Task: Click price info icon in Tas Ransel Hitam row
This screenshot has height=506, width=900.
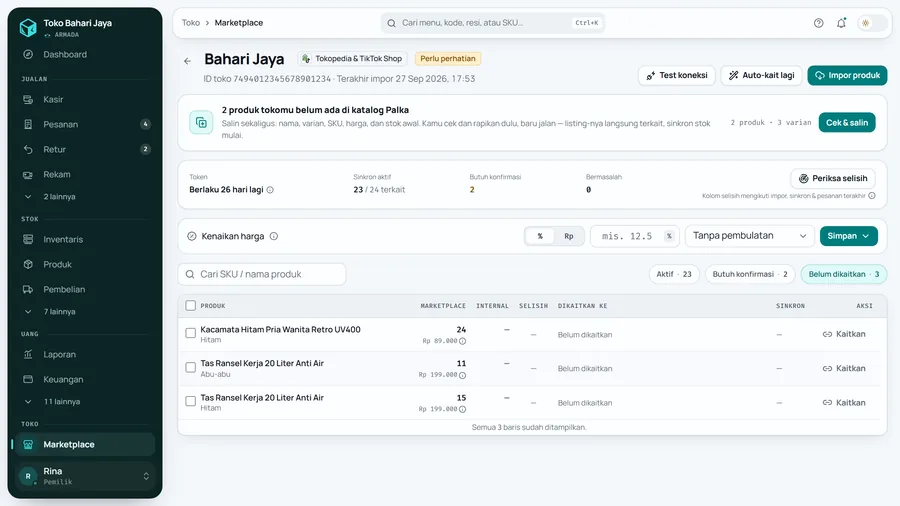Action: [463, 410]
